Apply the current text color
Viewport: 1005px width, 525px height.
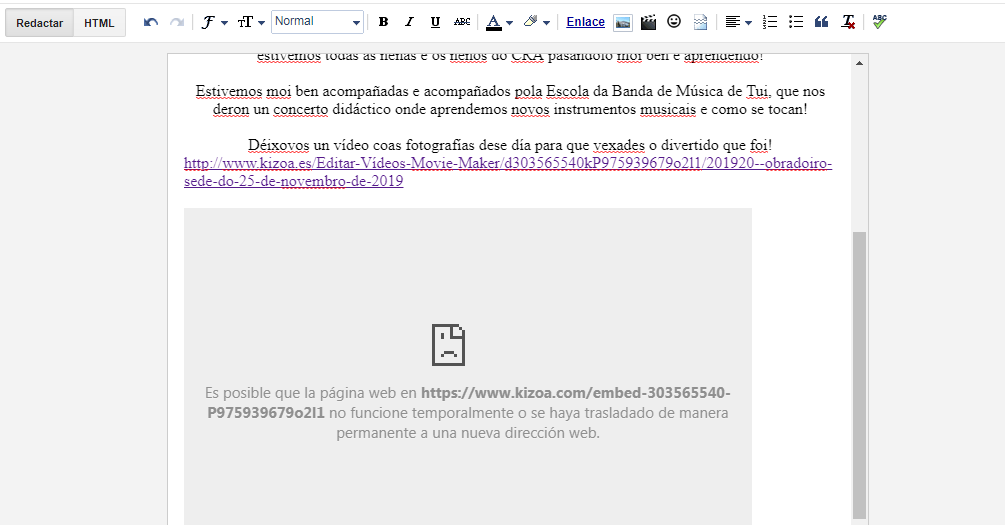pos(493,22)
